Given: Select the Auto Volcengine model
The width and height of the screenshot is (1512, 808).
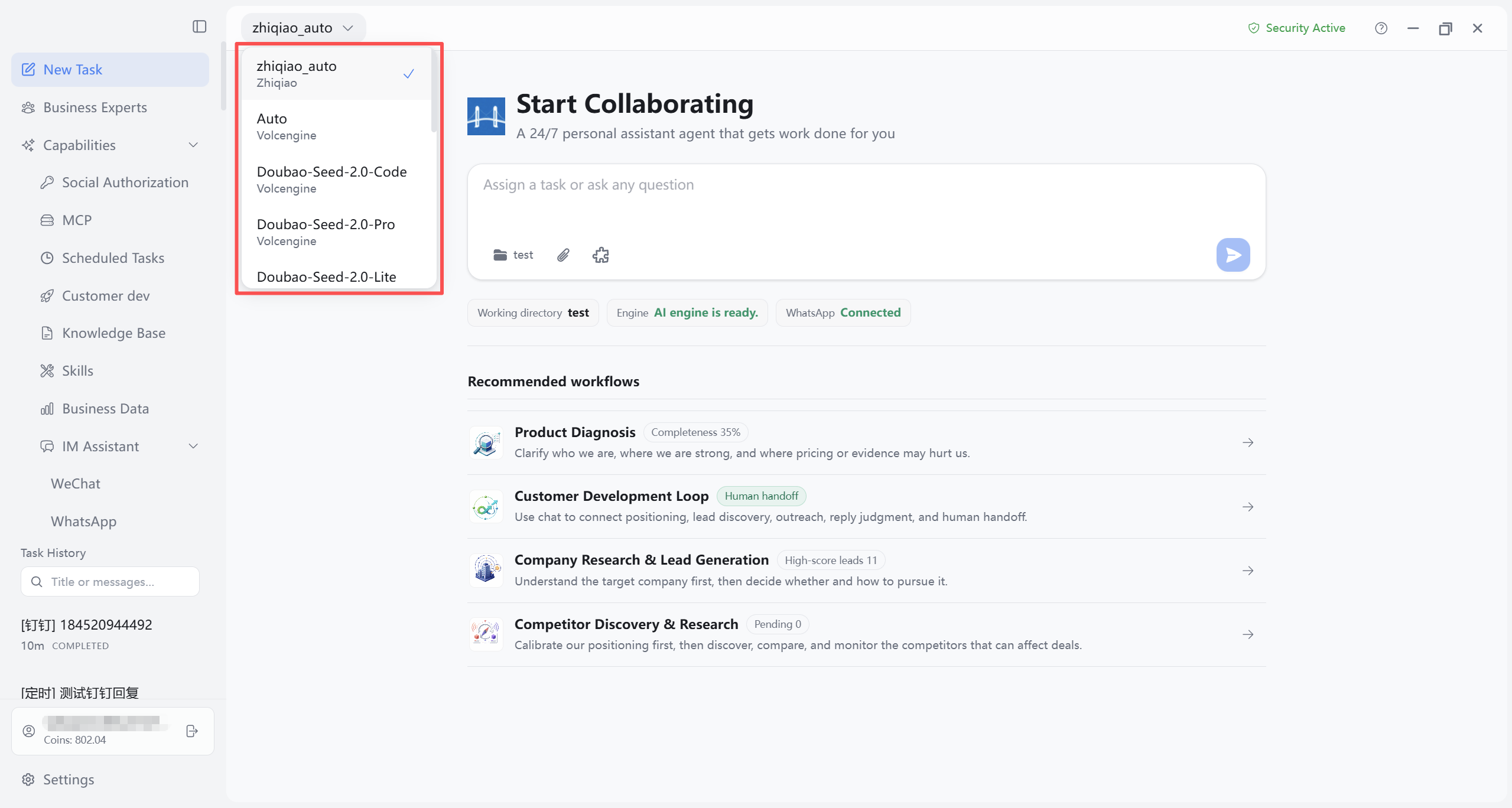Looking at the screenshot, I should 336,126.
